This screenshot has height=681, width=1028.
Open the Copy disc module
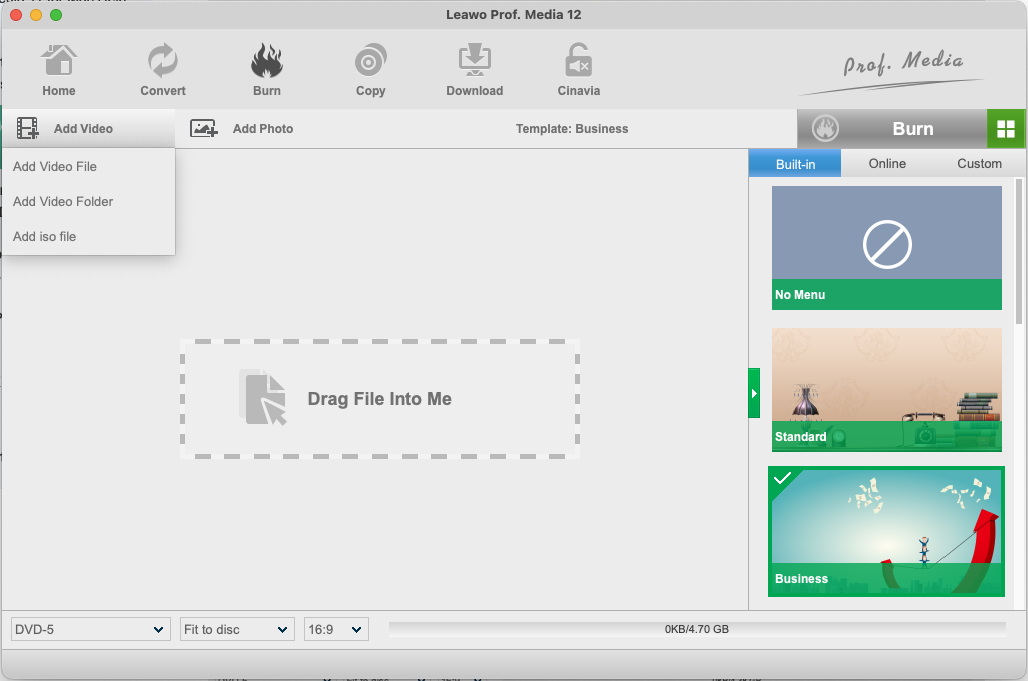(371, 70)
